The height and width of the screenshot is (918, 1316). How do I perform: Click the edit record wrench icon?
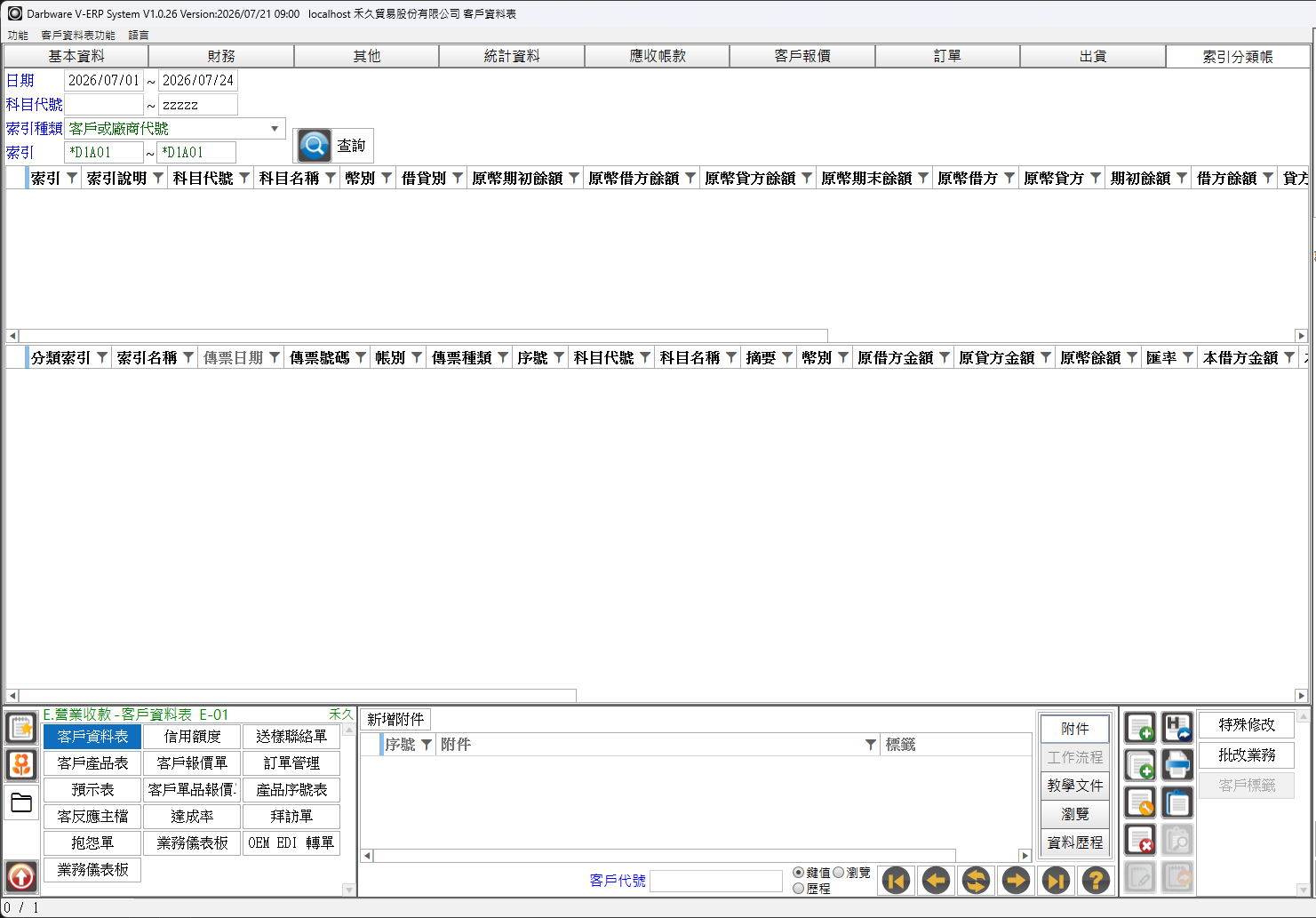(1140, 802)
